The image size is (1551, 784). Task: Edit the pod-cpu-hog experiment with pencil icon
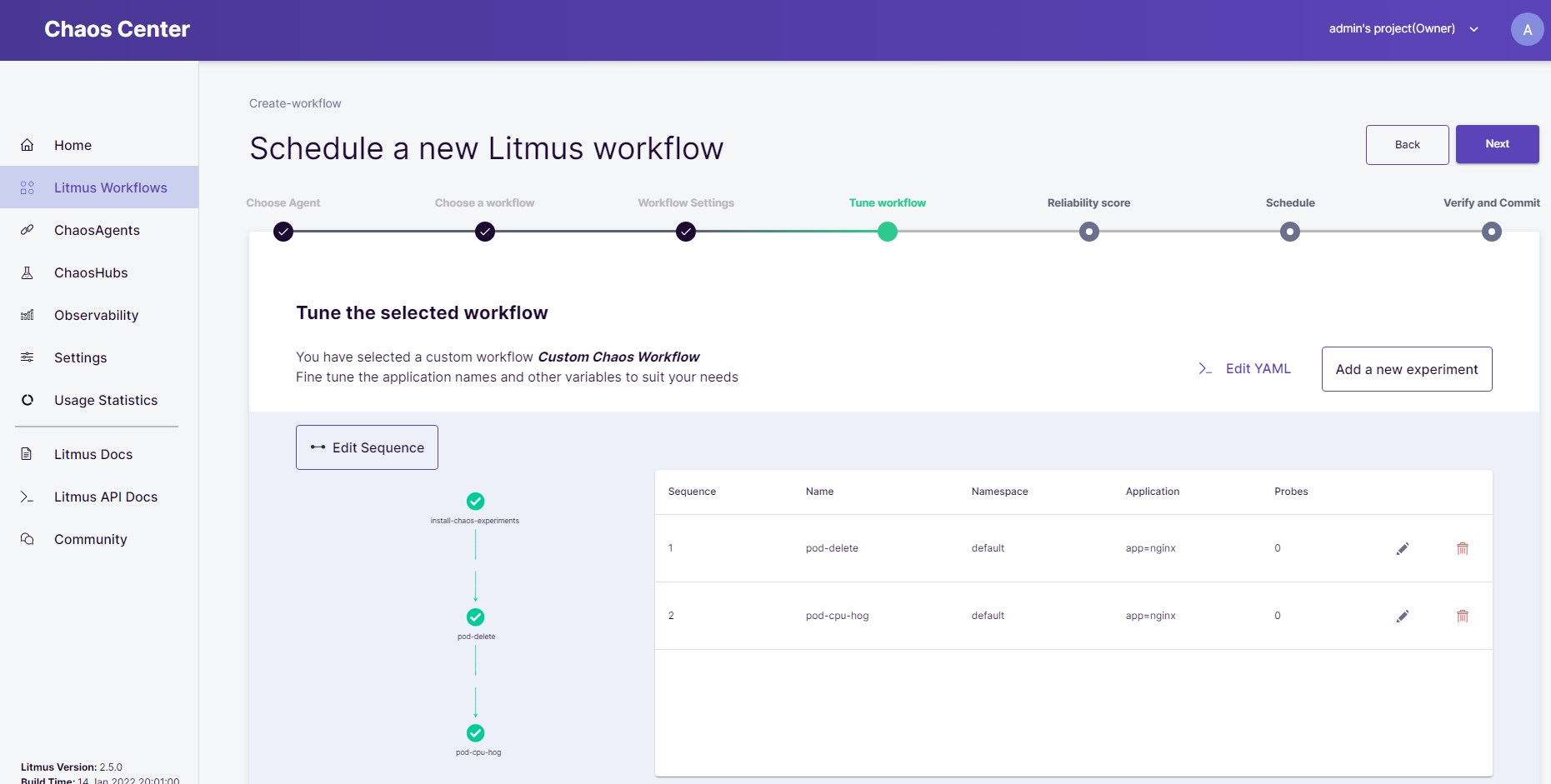[1403, 616]
